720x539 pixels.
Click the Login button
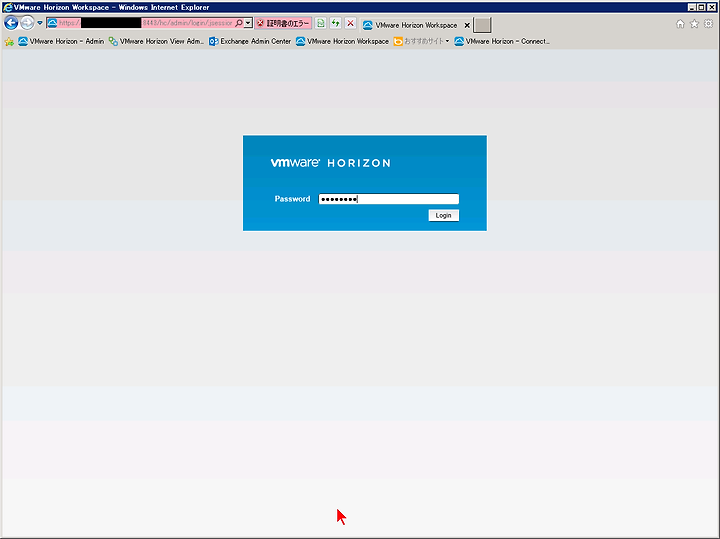tap(444, 215)
